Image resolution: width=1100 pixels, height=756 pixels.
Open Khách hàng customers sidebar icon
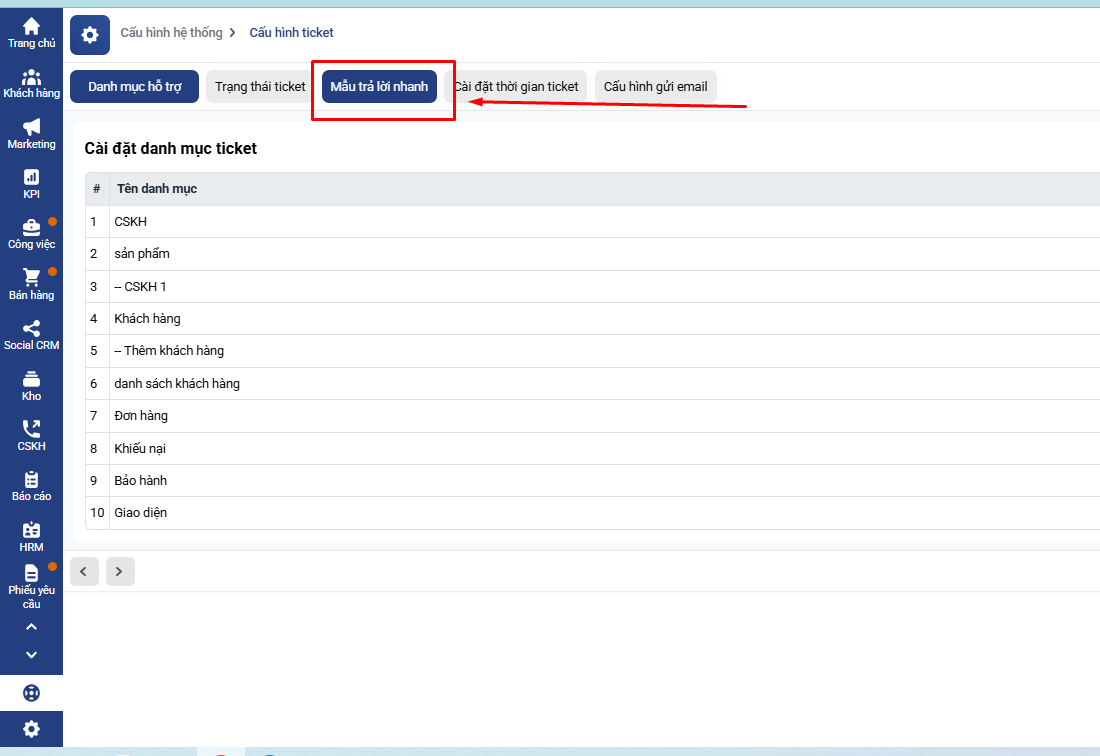[x=31, y=78]
